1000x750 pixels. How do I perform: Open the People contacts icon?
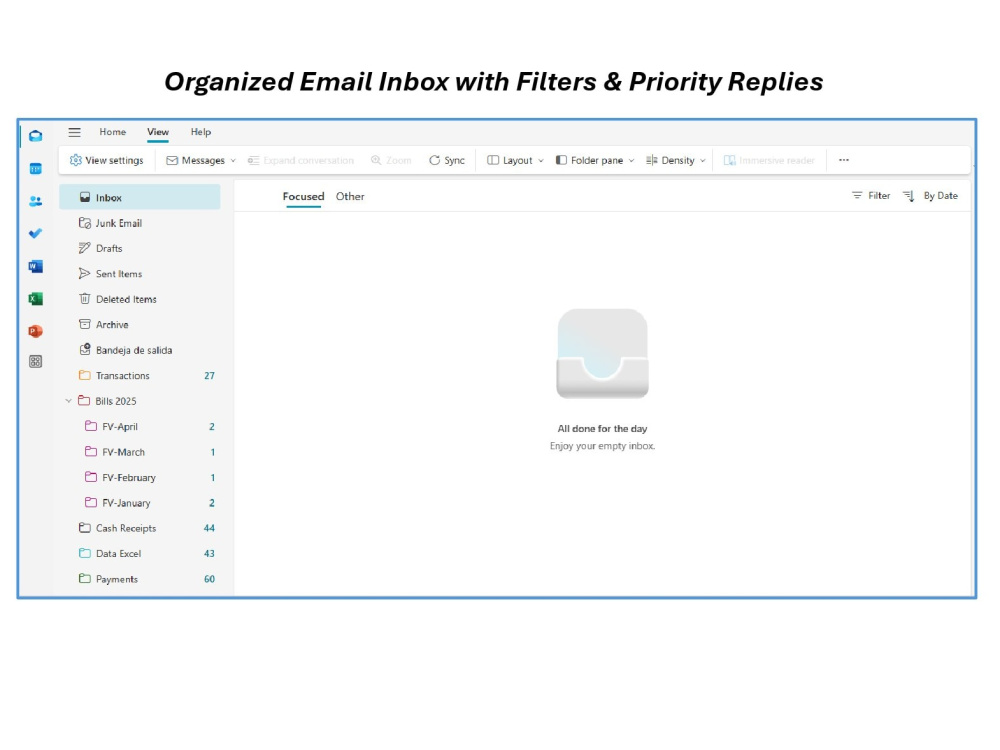pos(36,201)
